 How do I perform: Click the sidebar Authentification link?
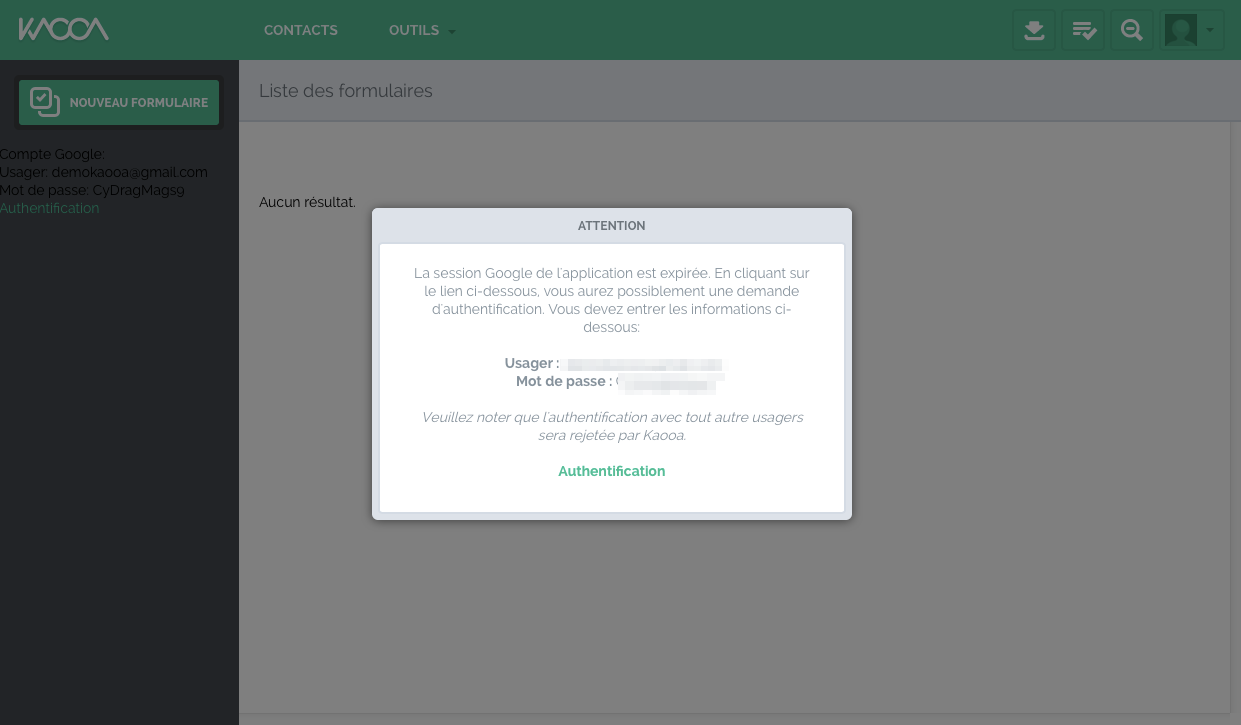50,208
